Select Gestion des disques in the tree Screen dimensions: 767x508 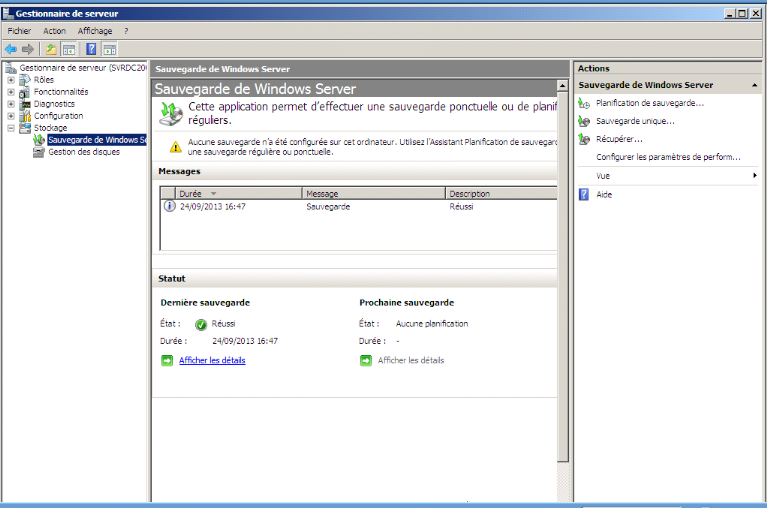pyautogui.click(x=84, y=152)
